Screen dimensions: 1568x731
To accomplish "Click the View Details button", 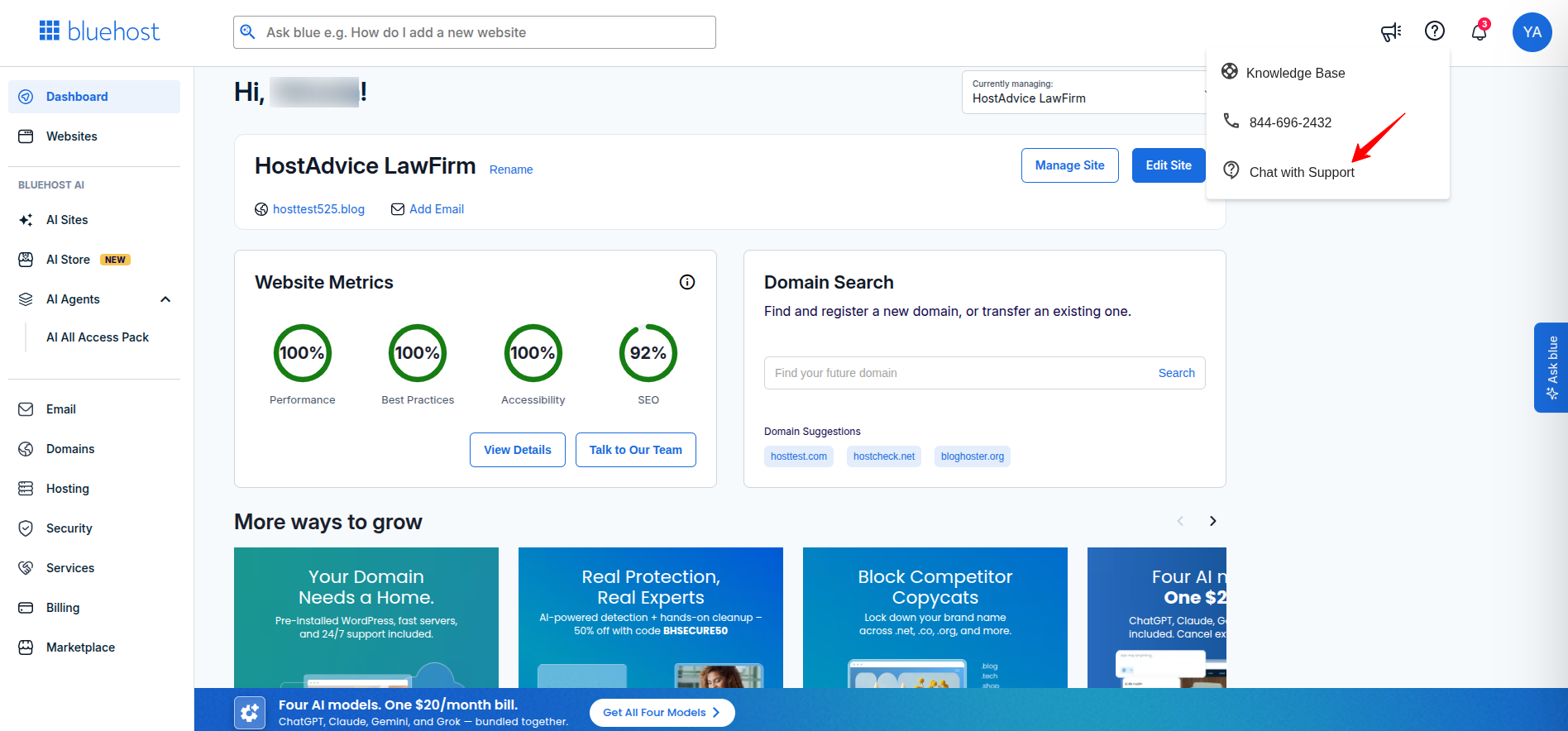I will 518,450.
